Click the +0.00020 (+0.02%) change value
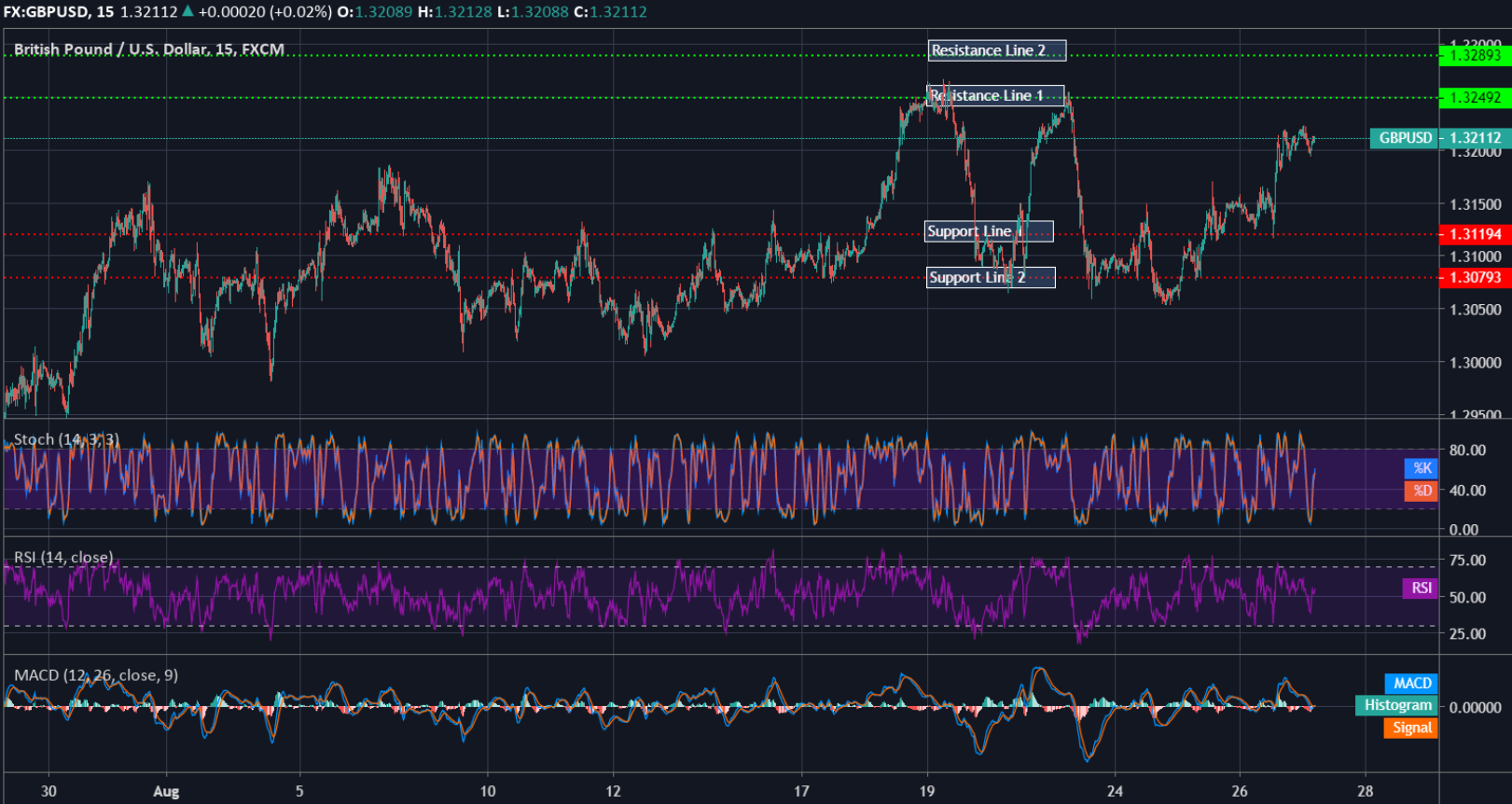Viewport: 1512px width, 804px height. [x=265, y=12]
